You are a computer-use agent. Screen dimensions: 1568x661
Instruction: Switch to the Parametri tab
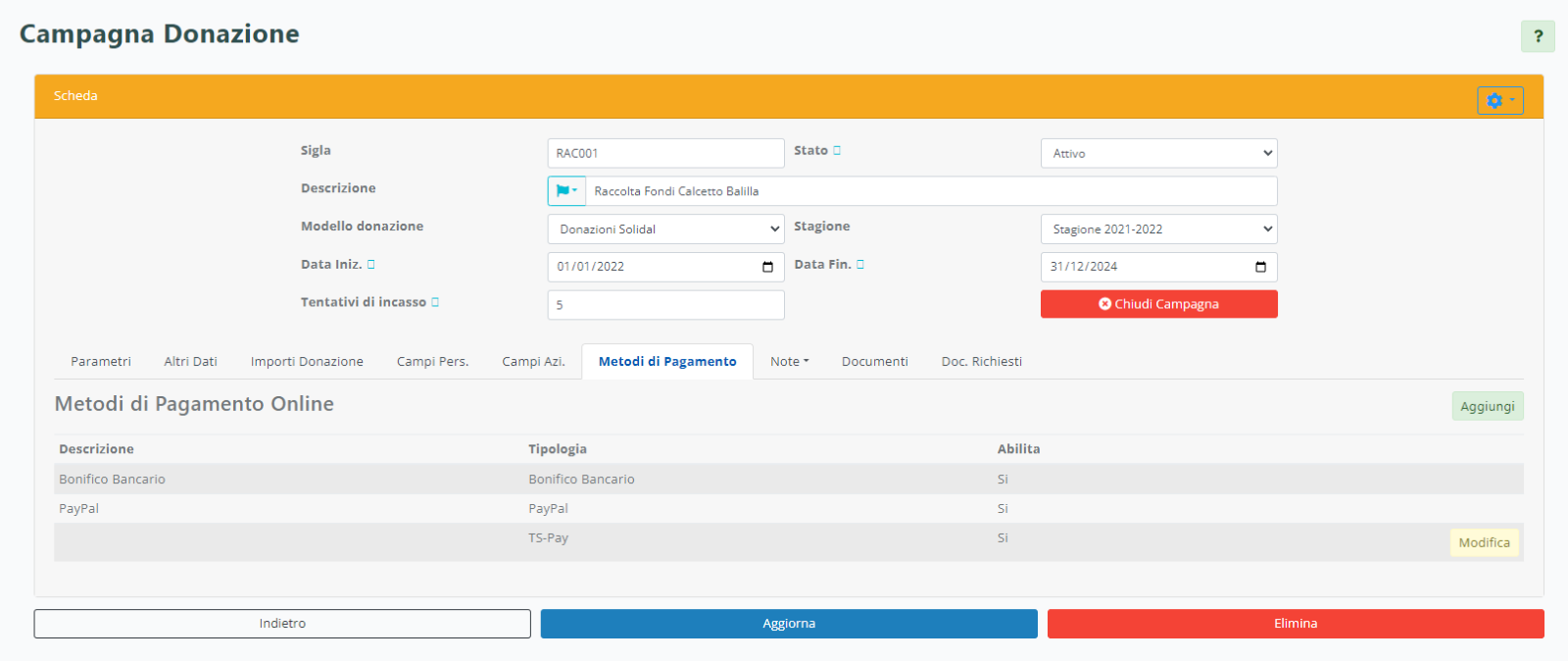(x=101, y=361)
